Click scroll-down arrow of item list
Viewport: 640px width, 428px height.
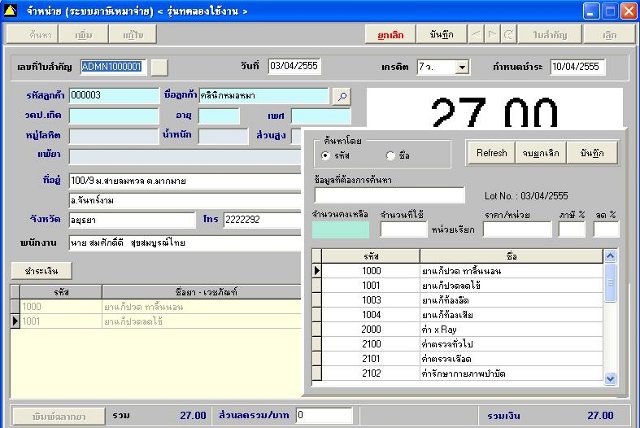(611, 380)
